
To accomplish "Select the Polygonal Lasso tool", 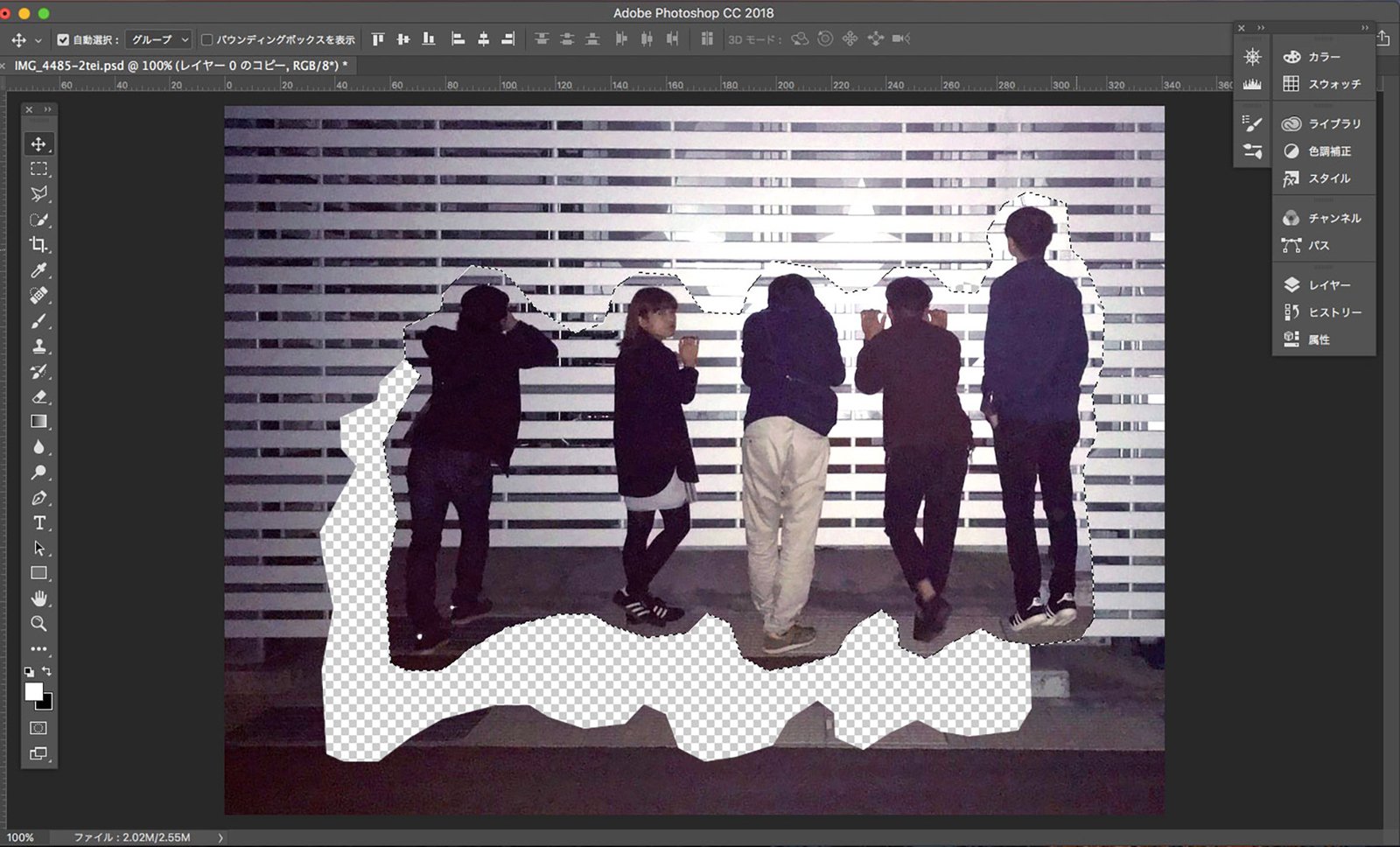I will [38, 194].
